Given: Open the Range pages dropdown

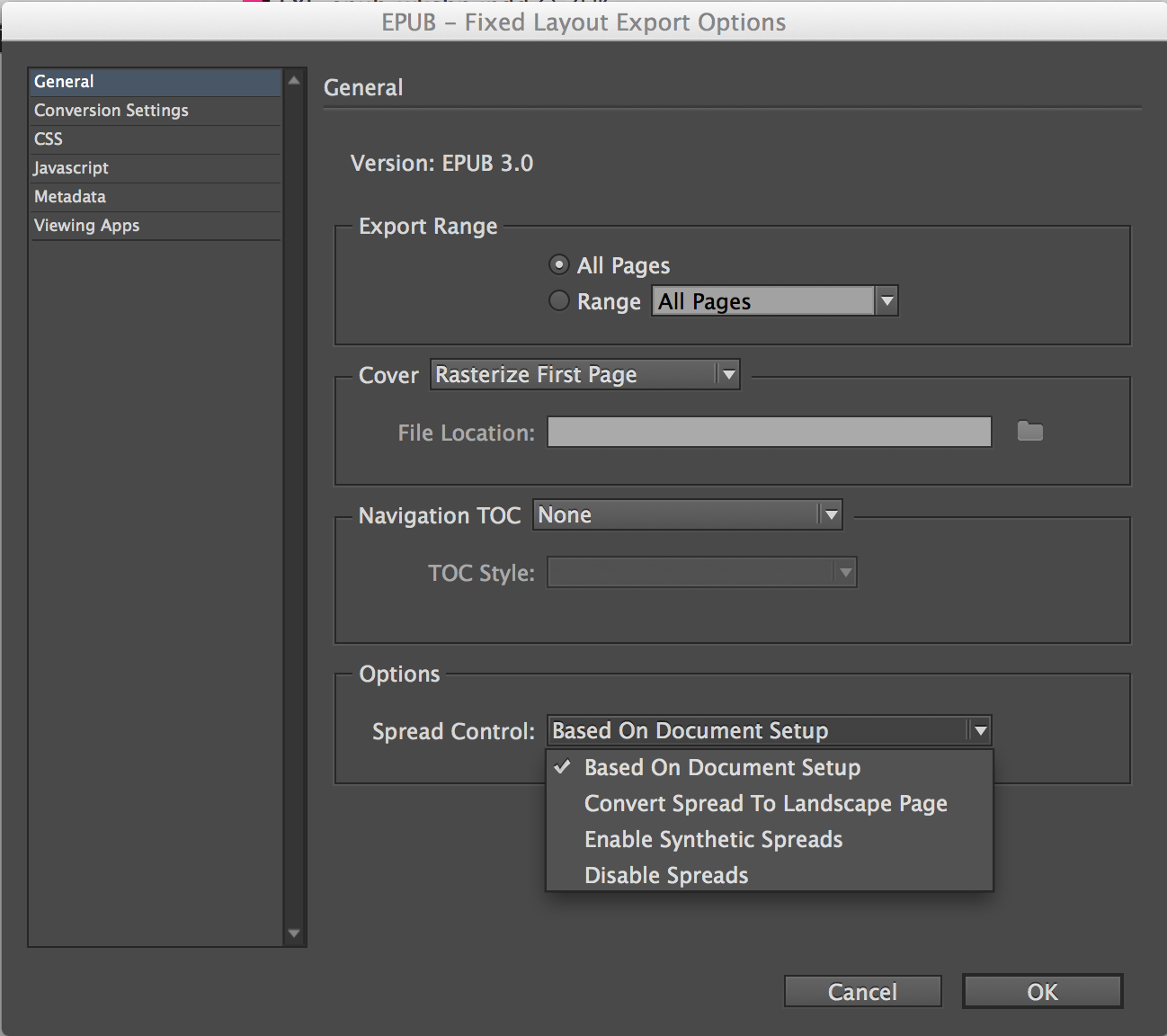Looking at the screenshot, I should point(886,301).
